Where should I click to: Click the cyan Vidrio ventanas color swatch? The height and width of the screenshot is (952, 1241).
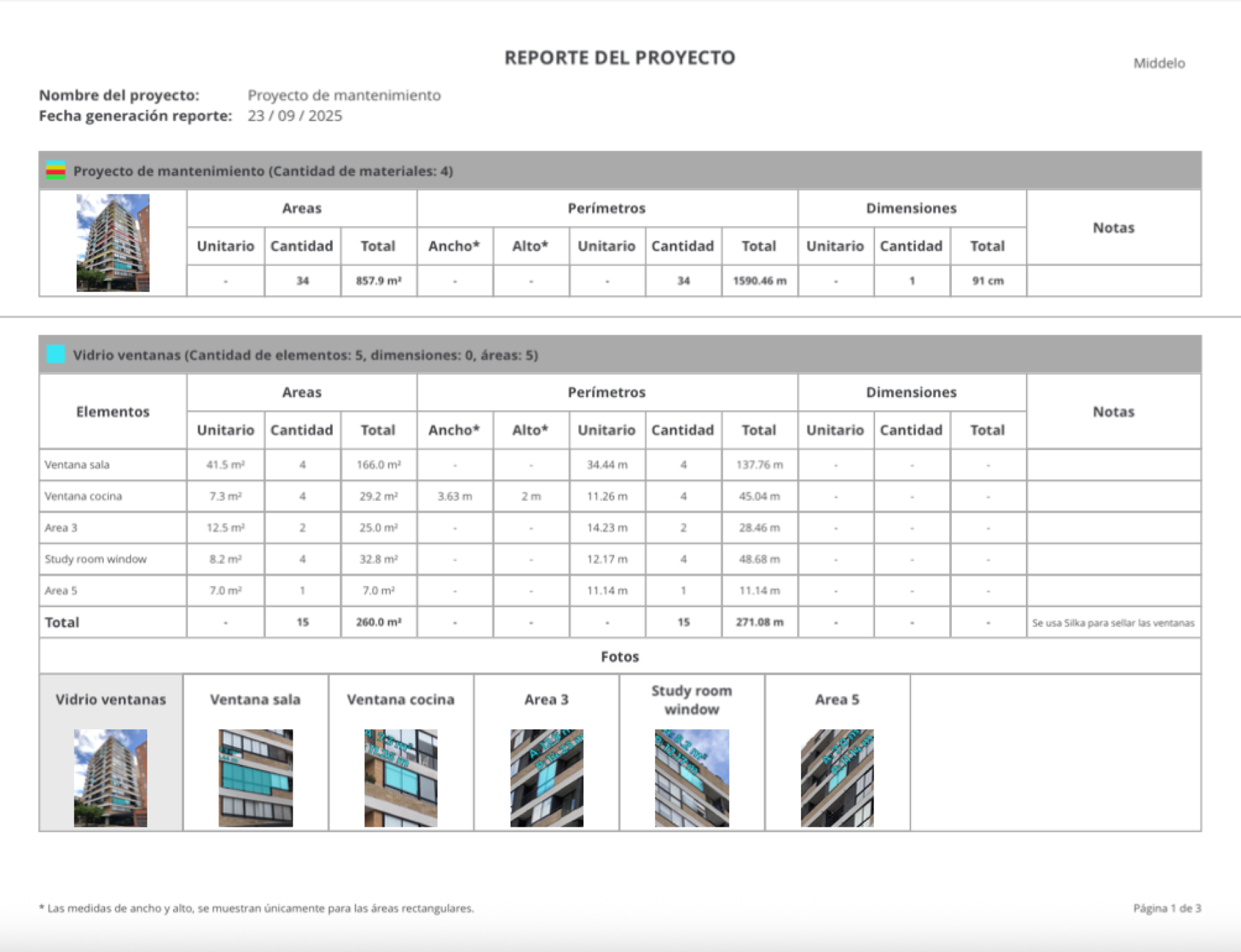(x=55, y=354)
